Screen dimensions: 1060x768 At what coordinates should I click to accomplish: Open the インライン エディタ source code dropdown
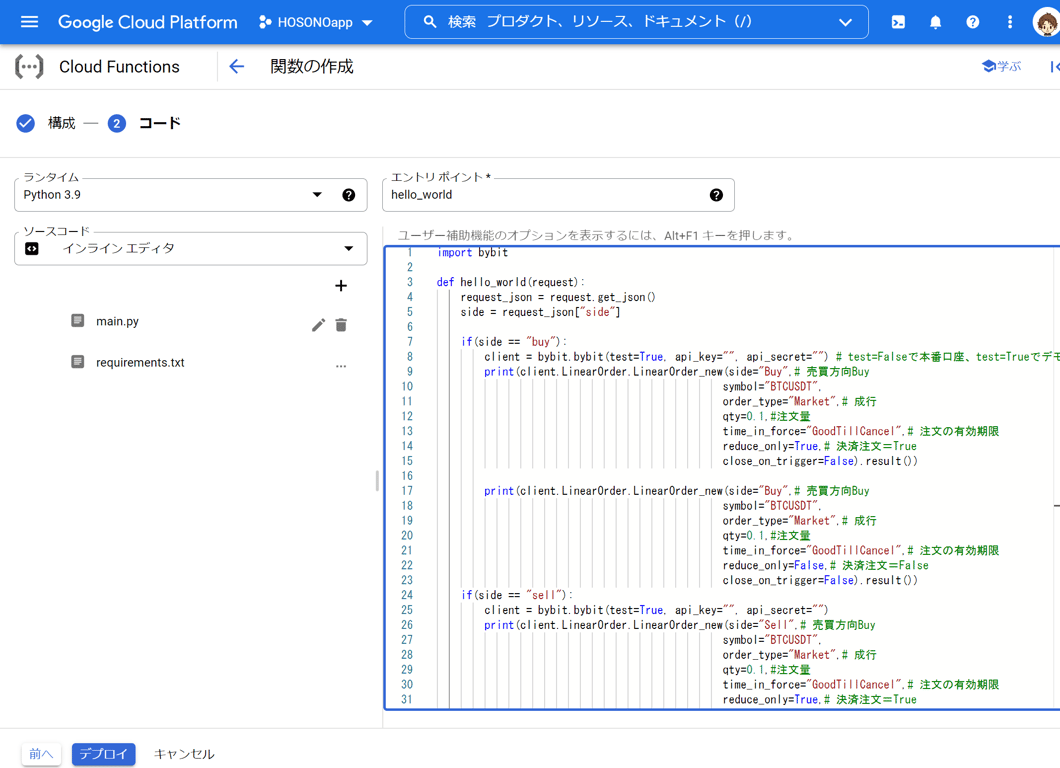pos(190,249)
